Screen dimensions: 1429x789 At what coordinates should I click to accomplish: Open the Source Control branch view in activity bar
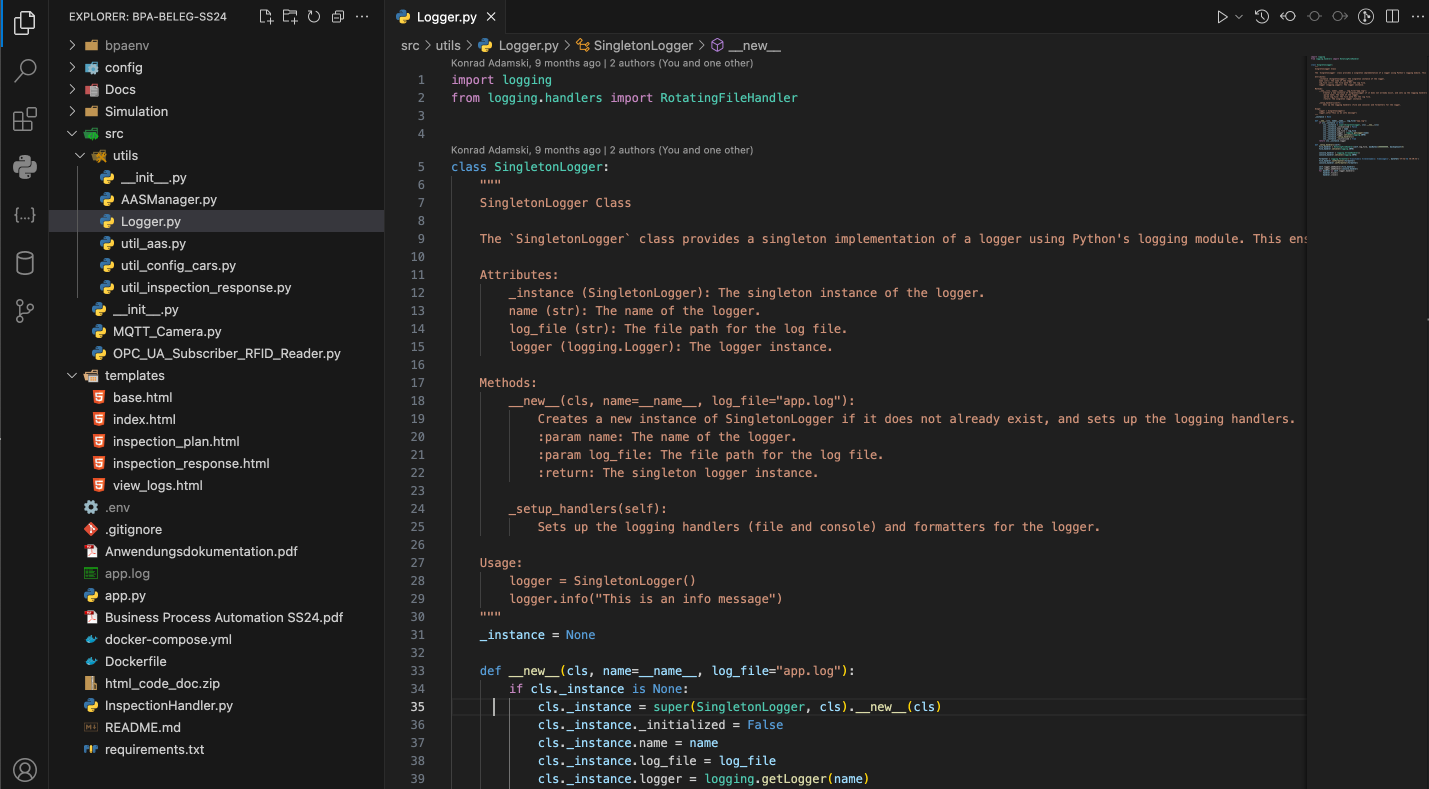click(x=25, y=311)
